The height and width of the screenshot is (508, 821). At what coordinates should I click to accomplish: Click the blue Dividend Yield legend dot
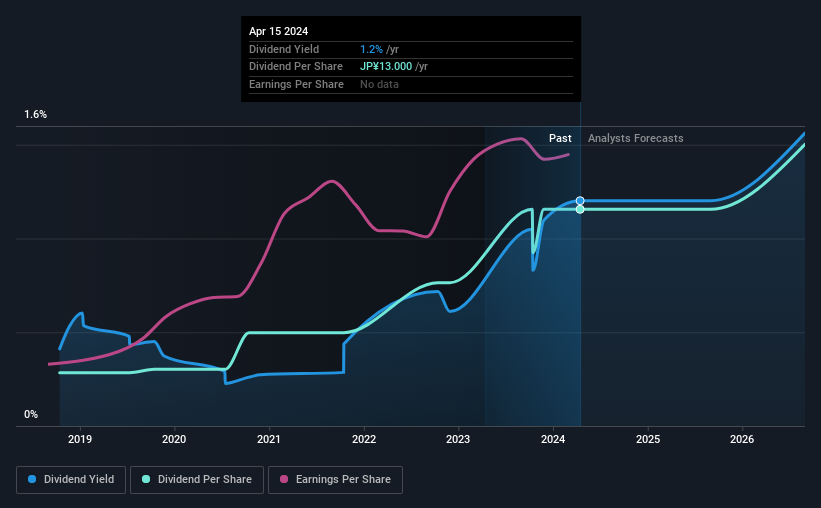tap(32, 479)
